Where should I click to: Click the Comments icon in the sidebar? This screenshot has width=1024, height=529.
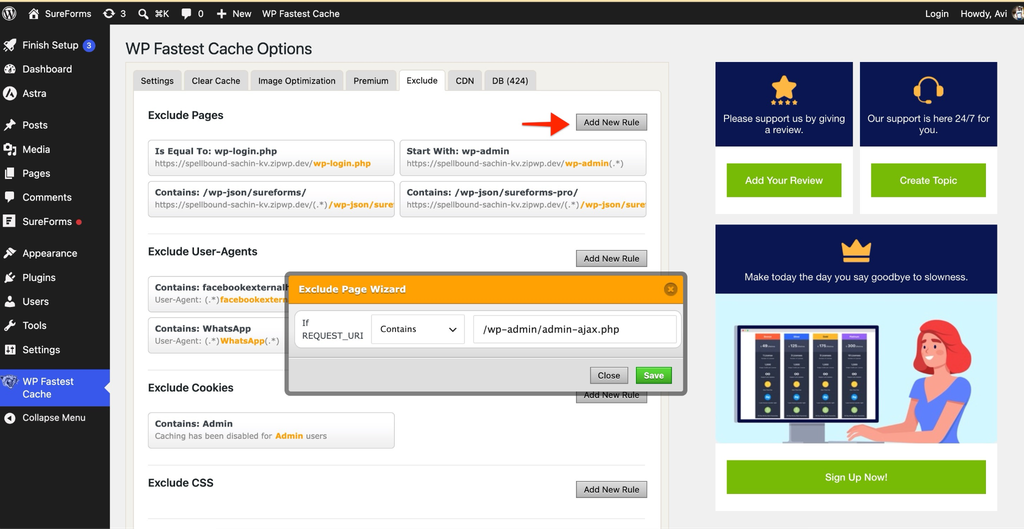point(10,197)
